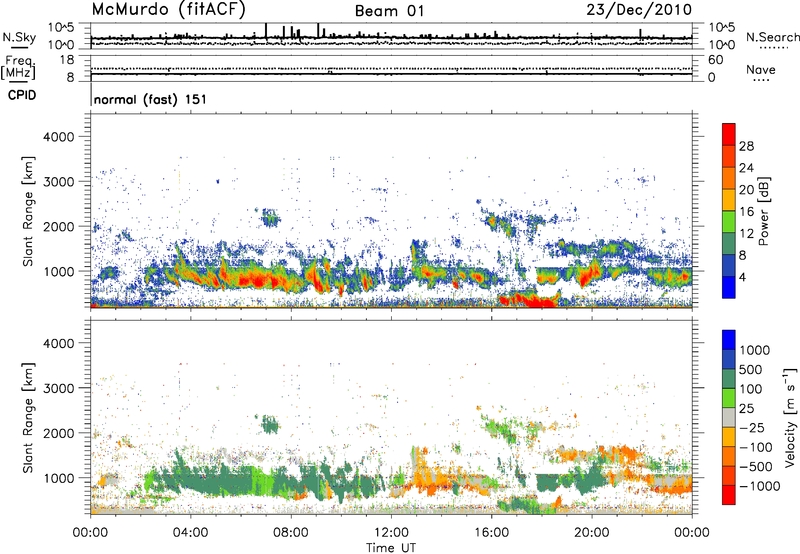This screenshot has height=554, width=800.
Task: Click the -25 label on velocity colorbar
Action: [x=753, y=427]
